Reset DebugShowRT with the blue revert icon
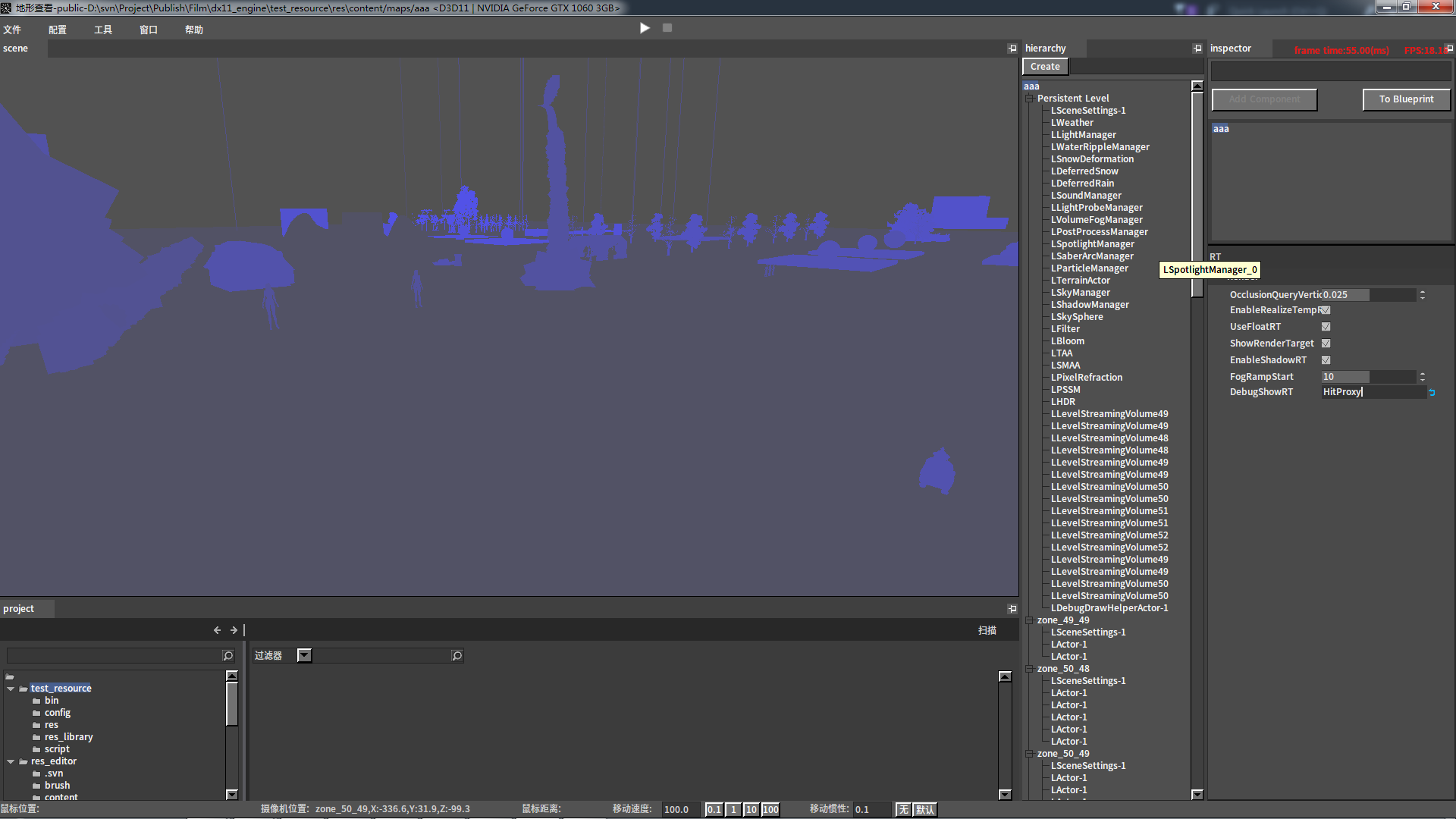Screen dimensions: 1456x819 pyautogui.click(x=1432, y=392)
